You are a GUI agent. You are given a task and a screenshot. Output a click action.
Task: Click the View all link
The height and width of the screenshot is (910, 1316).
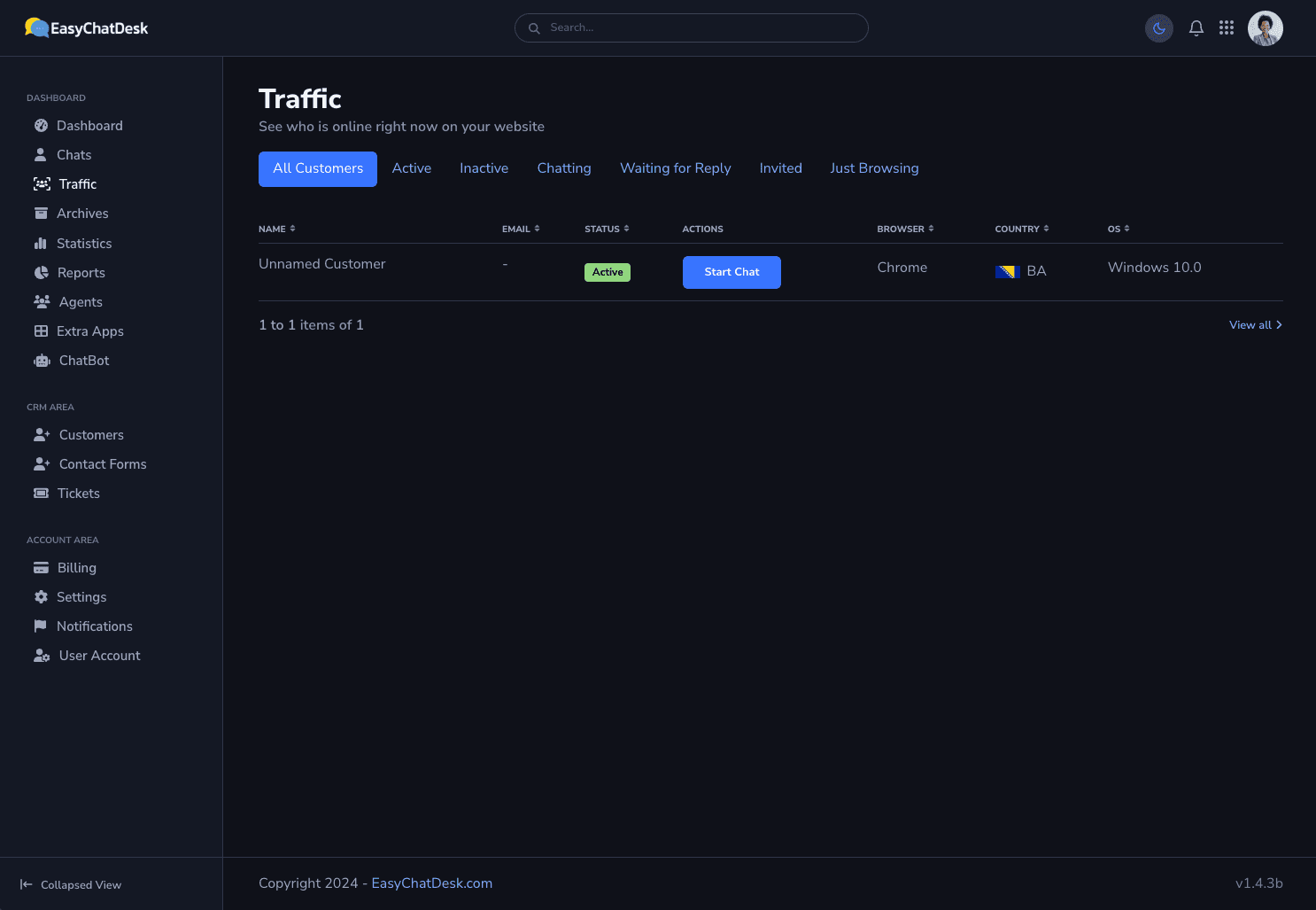[x=1256, y=325]
